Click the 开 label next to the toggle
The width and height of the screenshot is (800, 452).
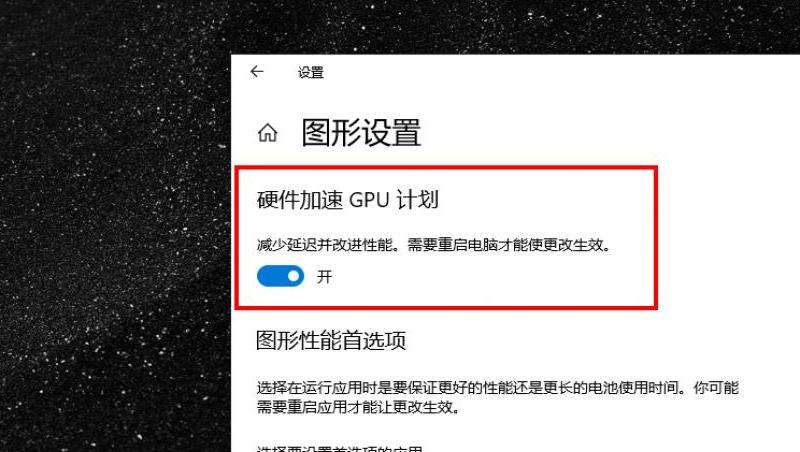point(324,277)
